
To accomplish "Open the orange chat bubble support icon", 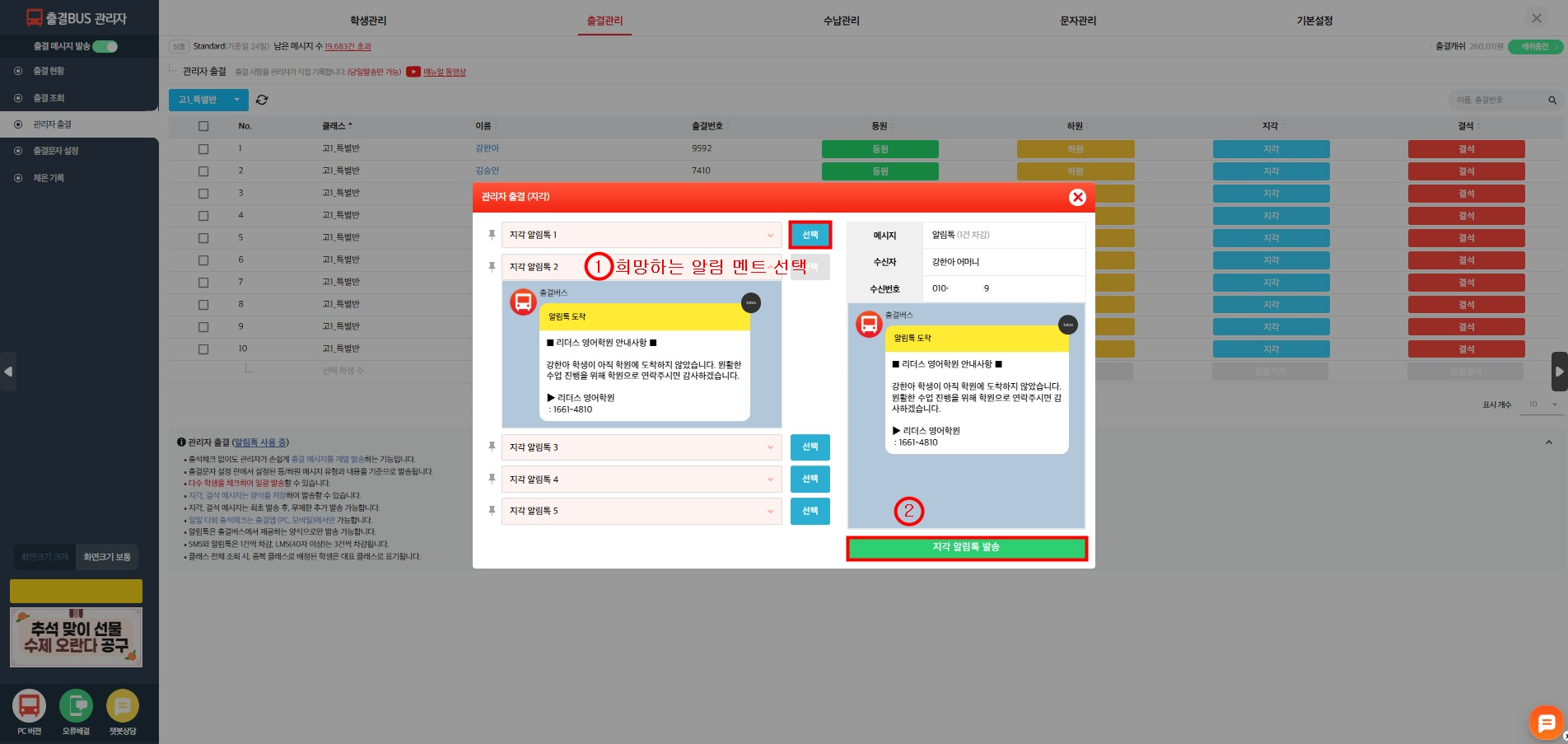I will (x=1546, y=723).
